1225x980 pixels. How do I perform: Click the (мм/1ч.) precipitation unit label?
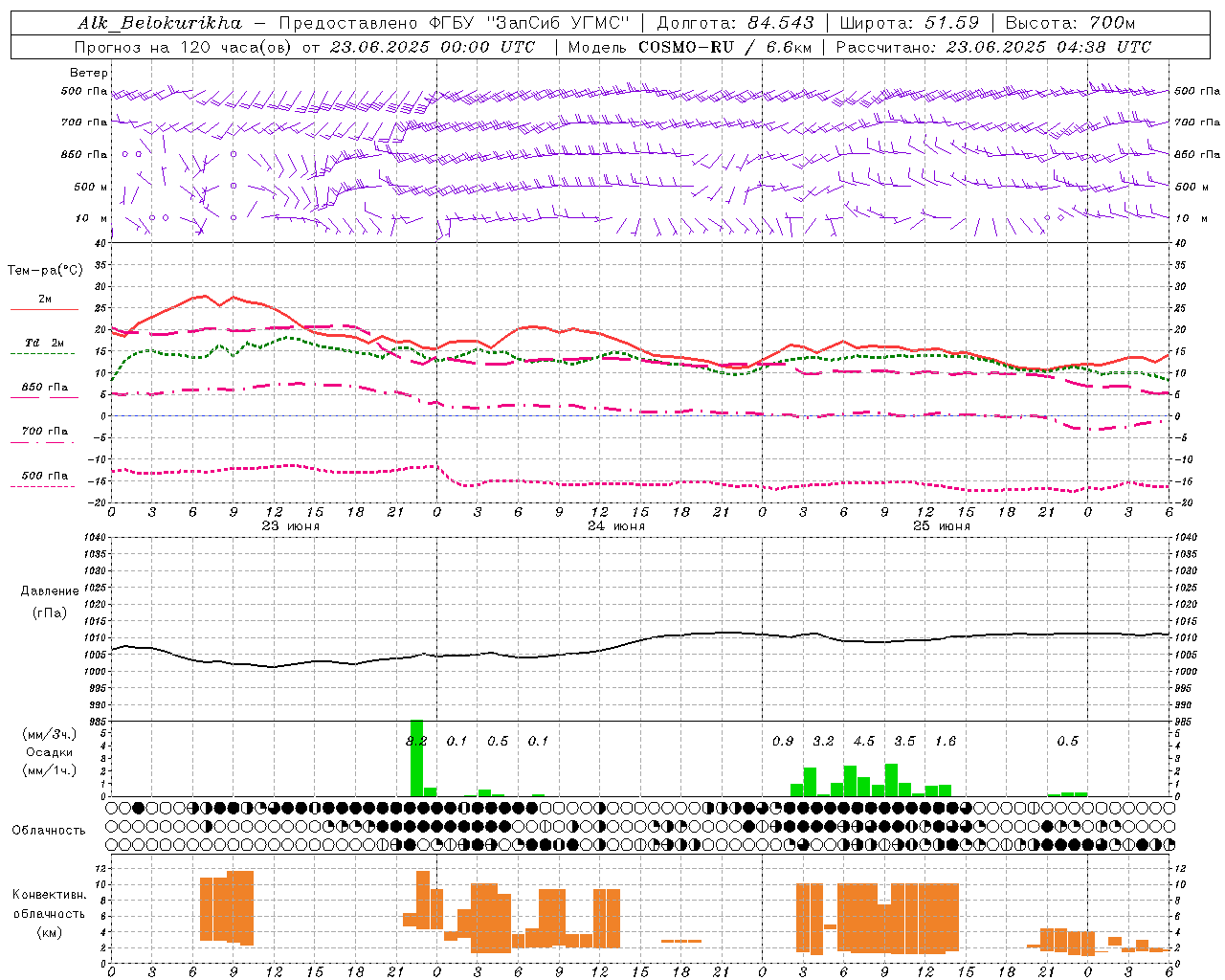pos(50,770)
